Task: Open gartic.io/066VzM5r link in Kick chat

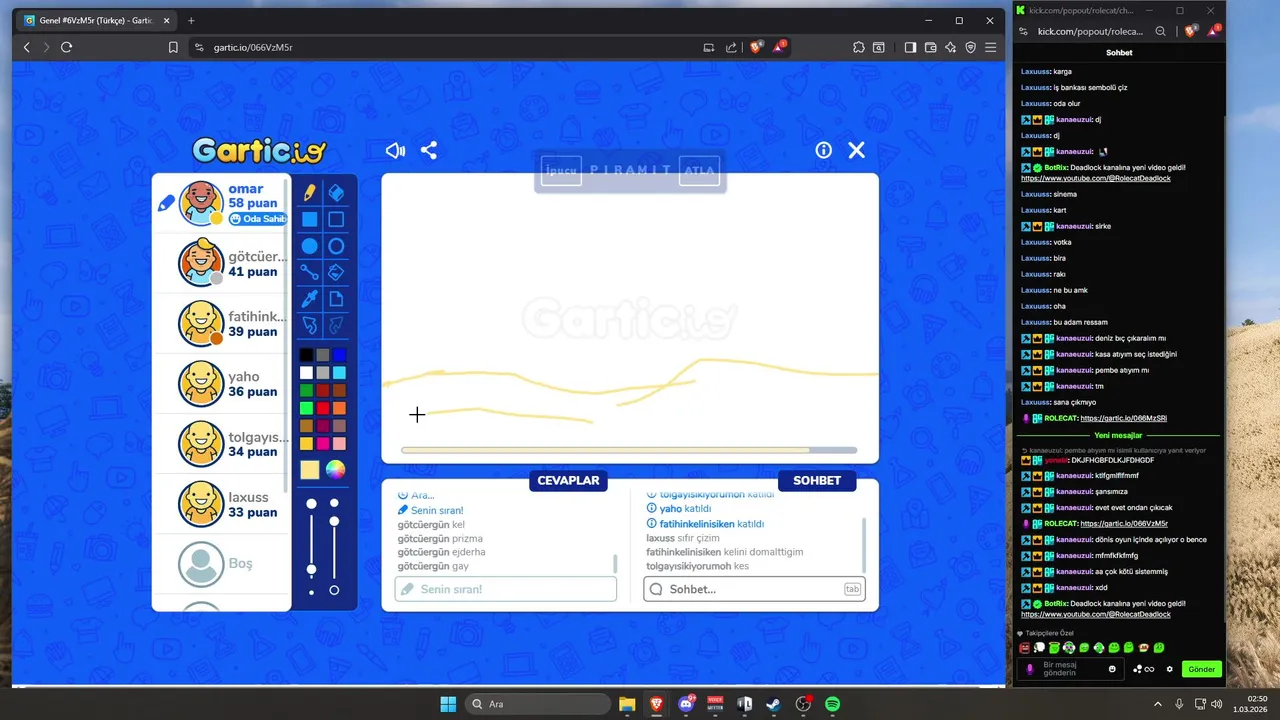Action: 1124,523
